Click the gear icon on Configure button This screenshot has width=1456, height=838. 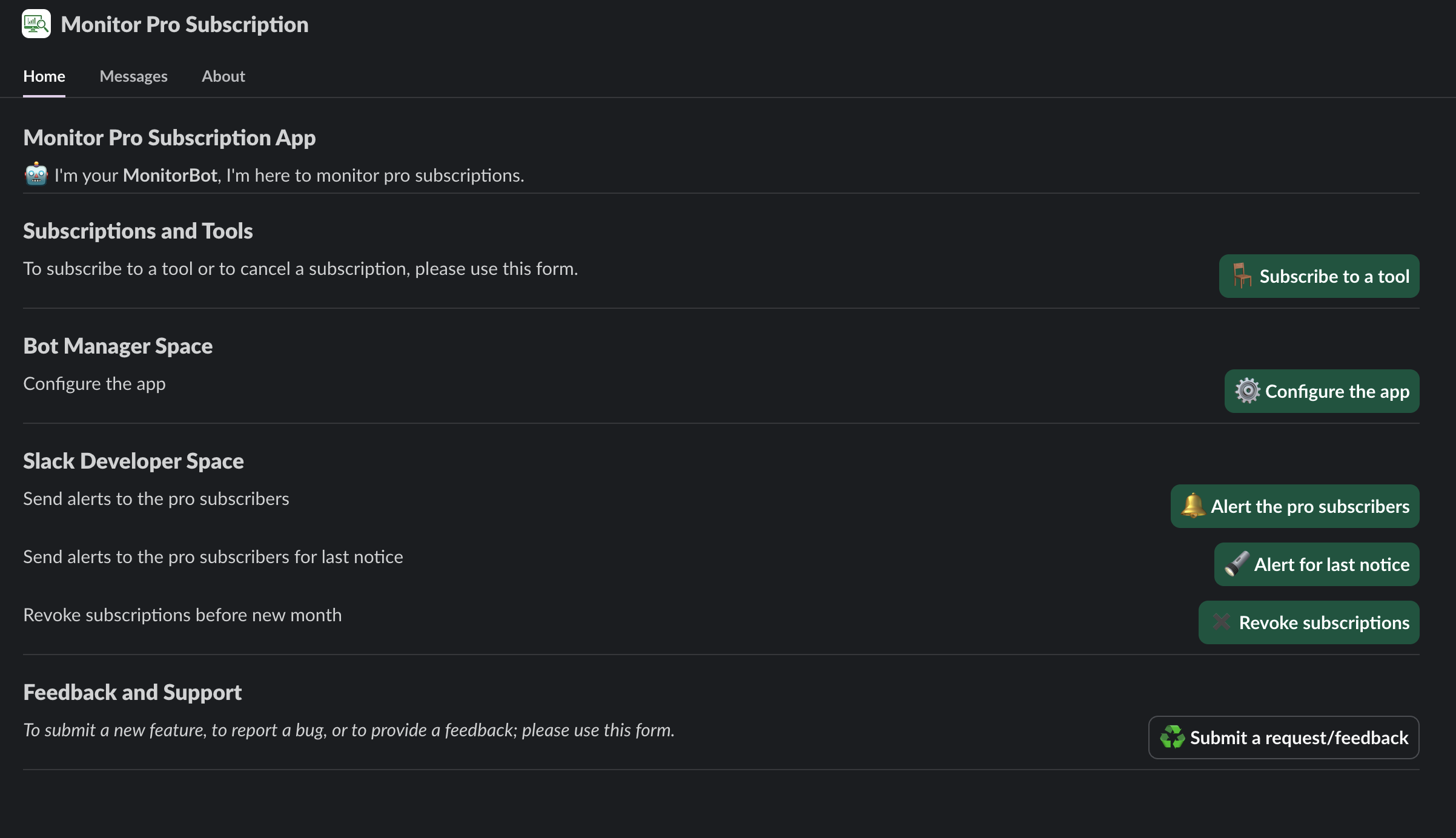point(1248,391)
